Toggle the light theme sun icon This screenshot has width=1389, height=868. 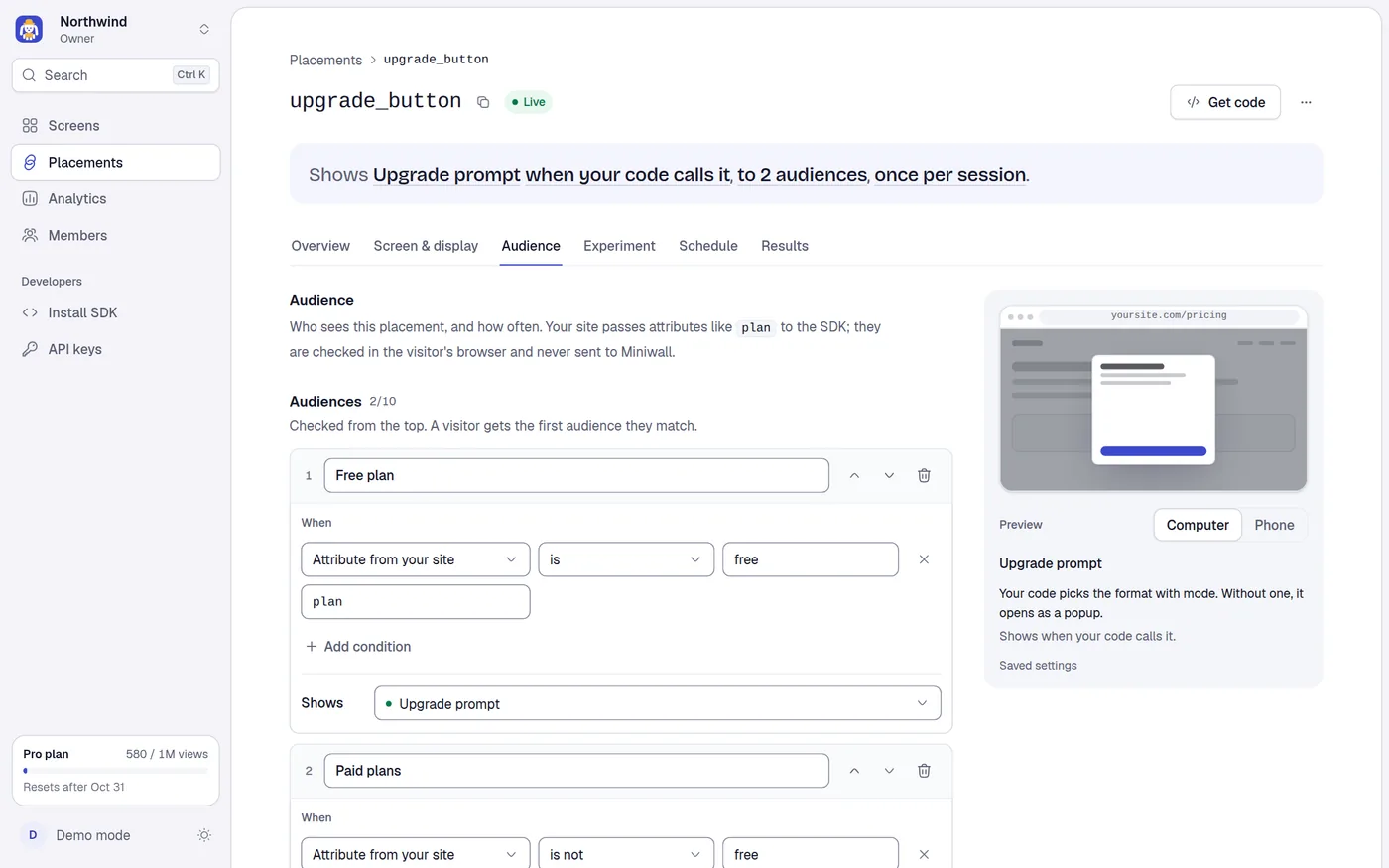point(204,835)
